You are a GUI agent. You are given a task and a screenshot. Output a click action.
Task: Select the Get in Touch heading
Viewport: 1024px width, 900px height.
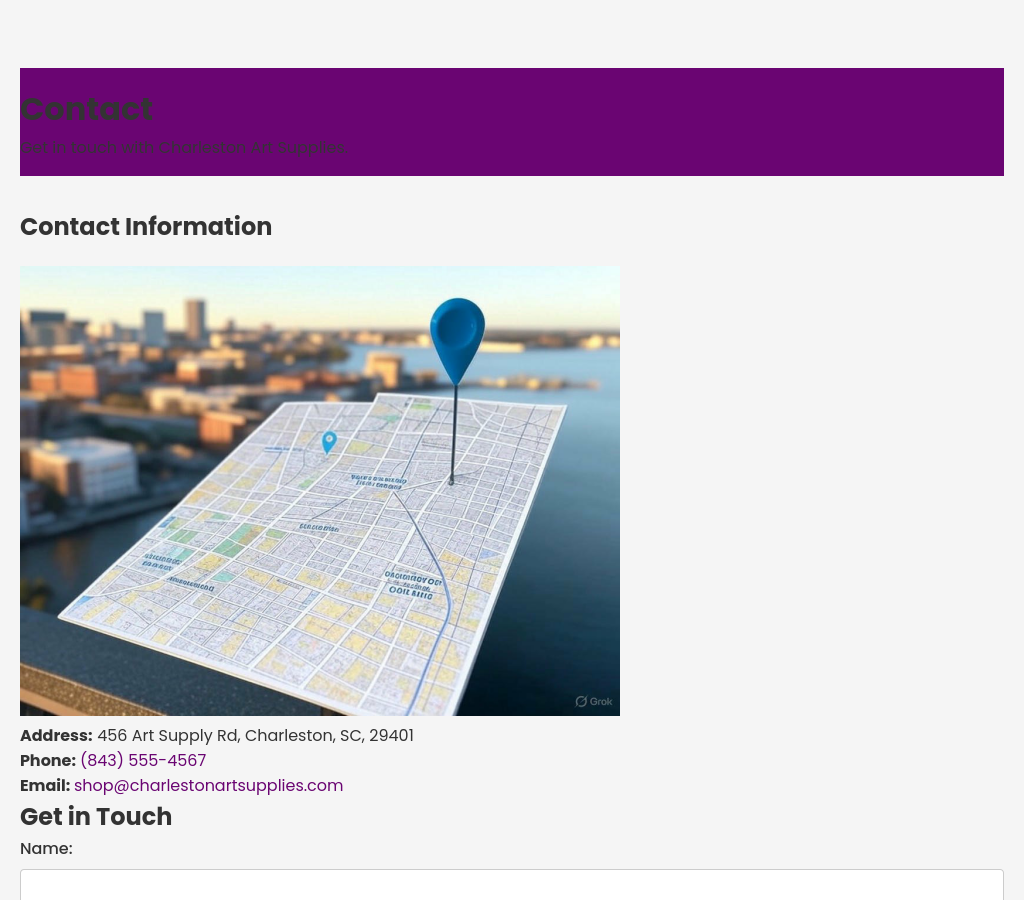tap(96, 816)
